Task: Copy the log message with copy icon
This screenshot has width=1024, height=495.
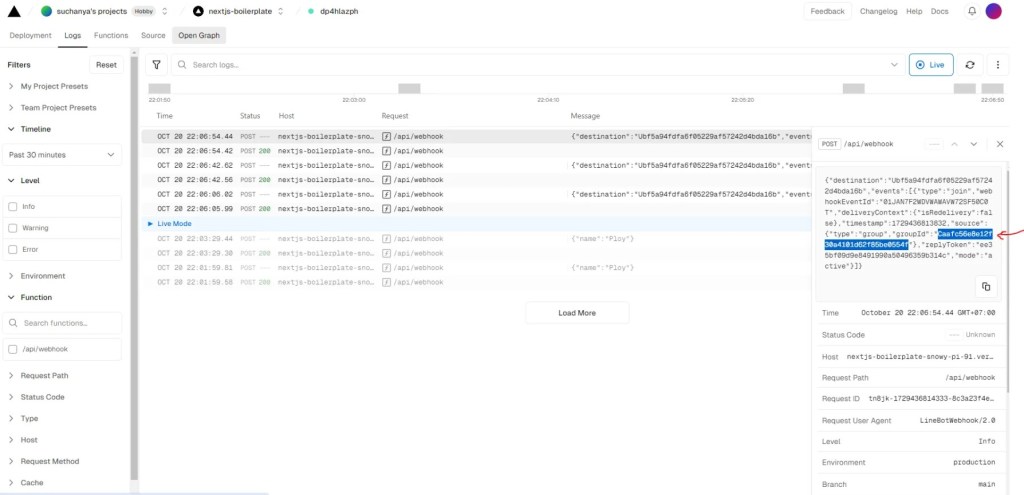Action: pyautogui.click(x=985, y=287)
